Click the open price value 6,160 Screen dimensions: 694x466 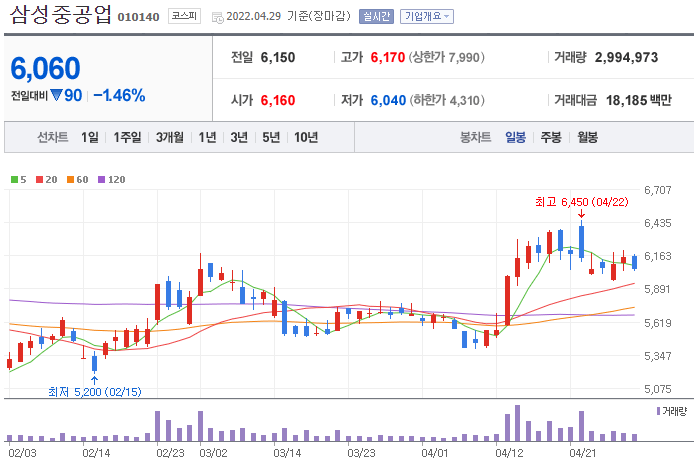click(x=278, y=100)
